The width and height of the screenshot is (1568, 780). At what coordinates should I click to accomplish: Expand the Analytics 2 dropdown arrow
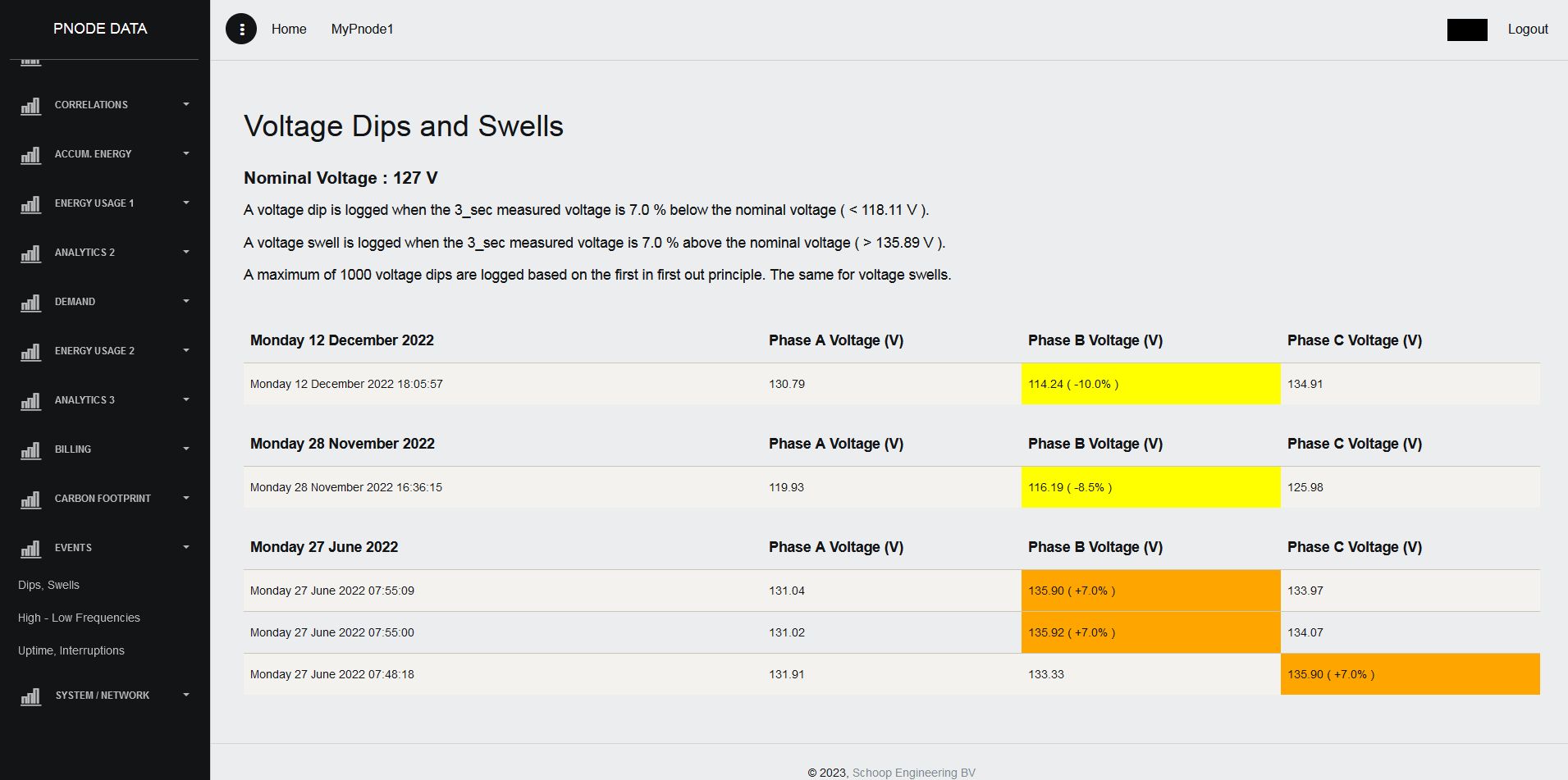tap(186, 252)
